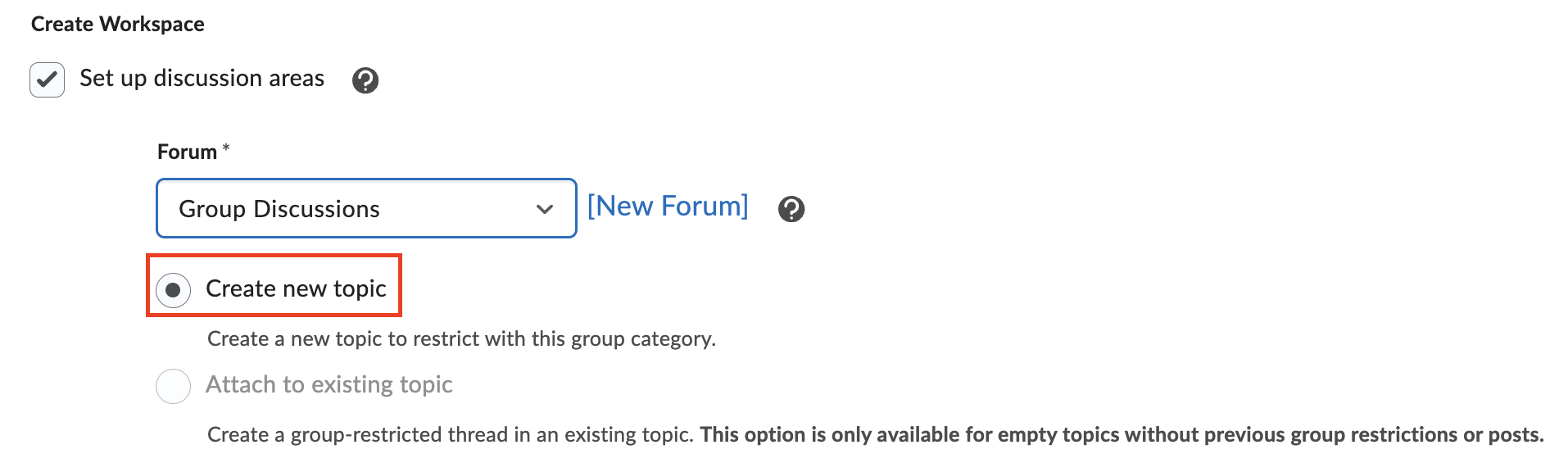Open the Forum dropdown menu

pos(365,209)
